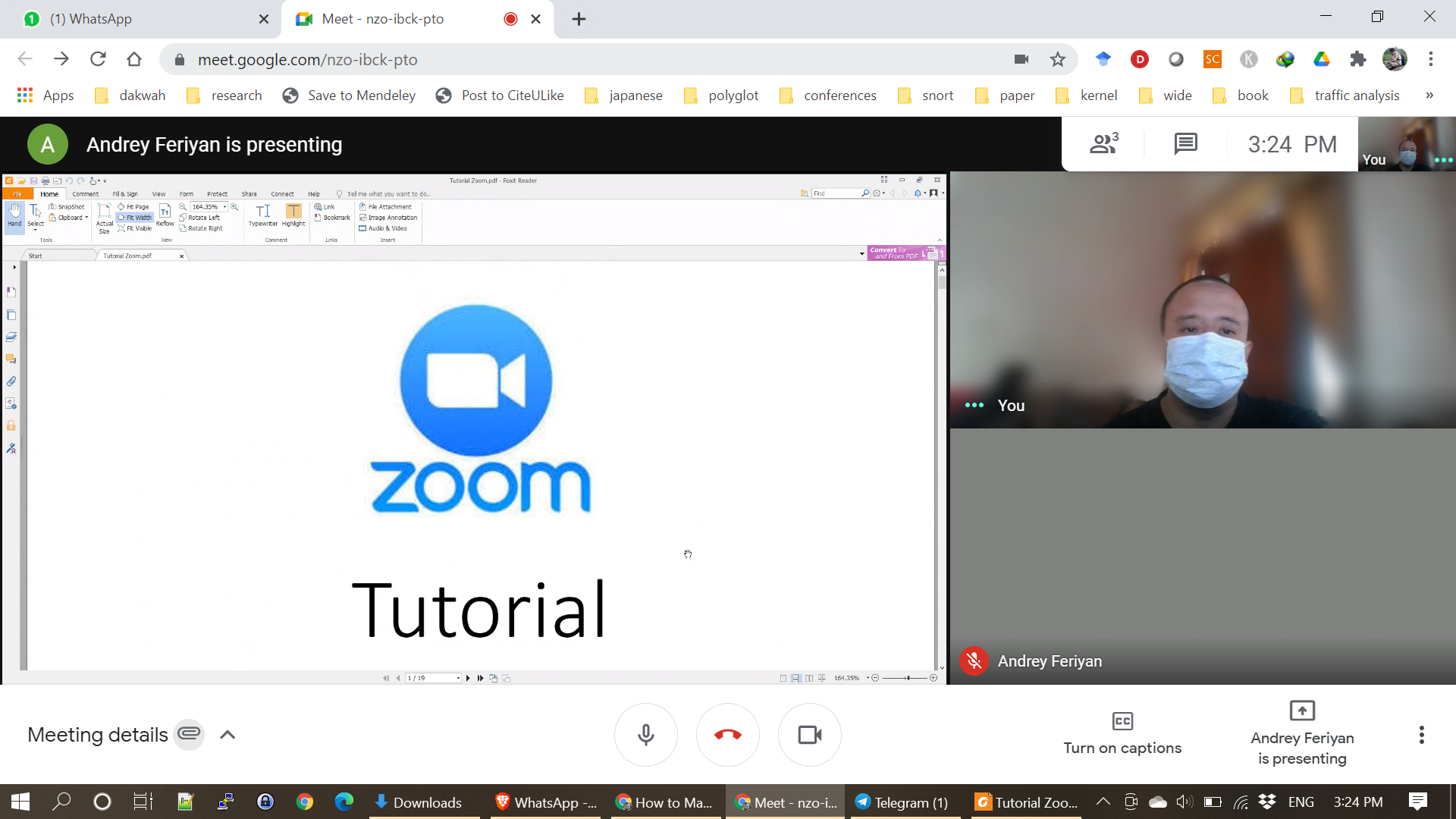Screen dimensions: 1456x819
Task: Turn off the camera
Action: [x=809, y=735]
